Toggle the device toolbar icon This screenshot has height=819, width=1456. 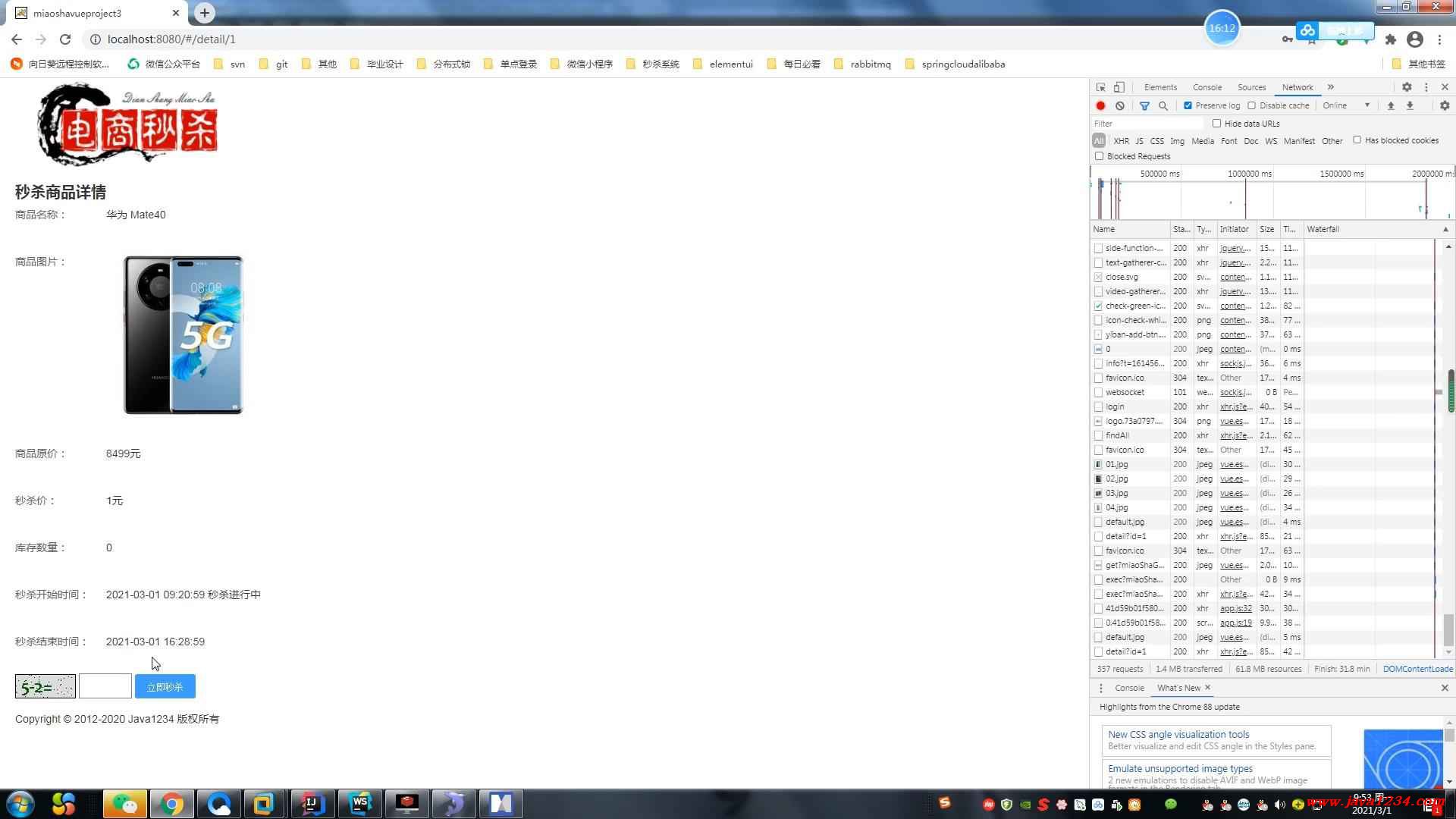(x=1119, y=87)
